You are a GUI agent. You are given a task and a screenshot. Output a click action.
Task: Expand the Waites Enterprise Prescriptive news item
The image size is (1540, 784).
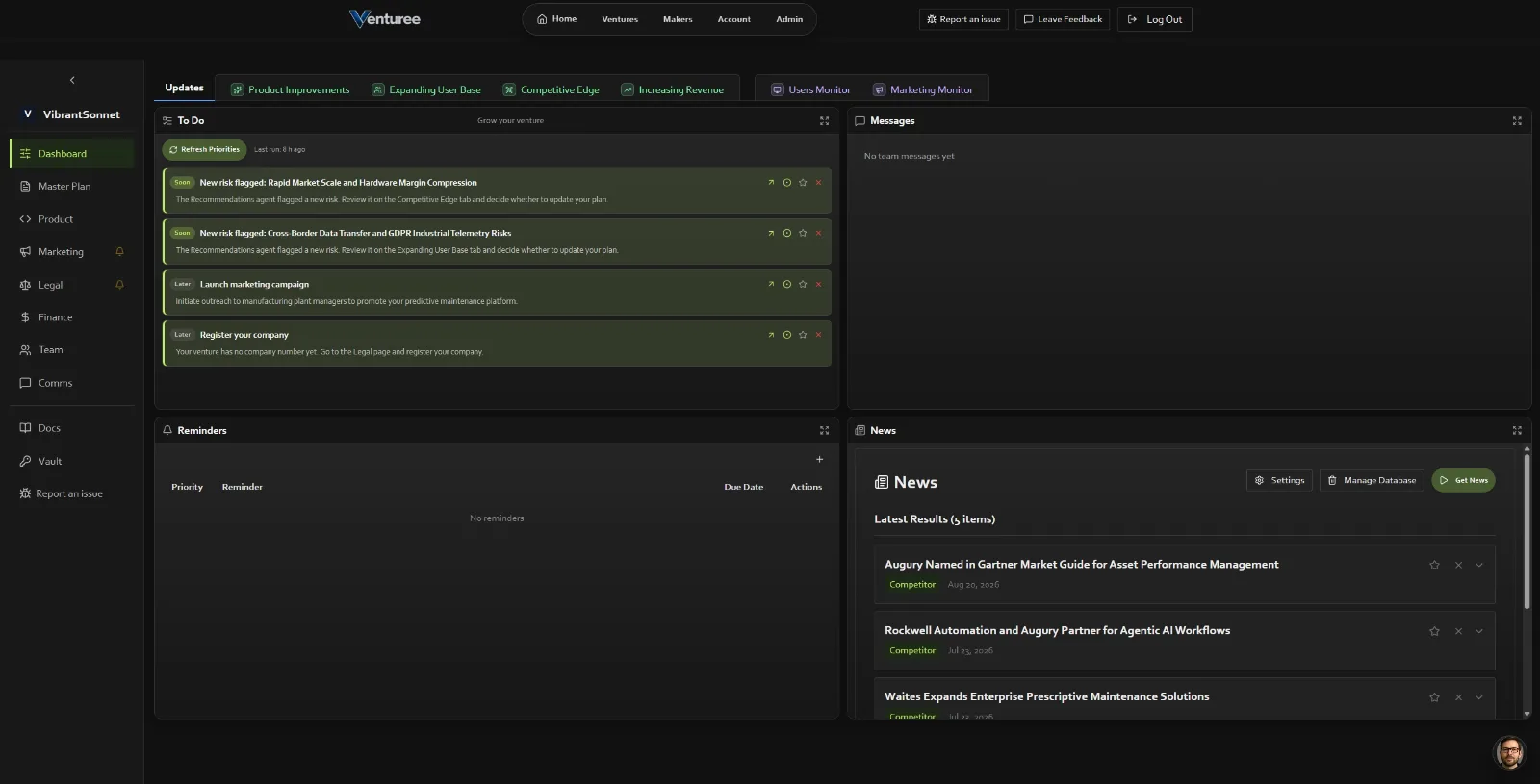[1479, 697]
